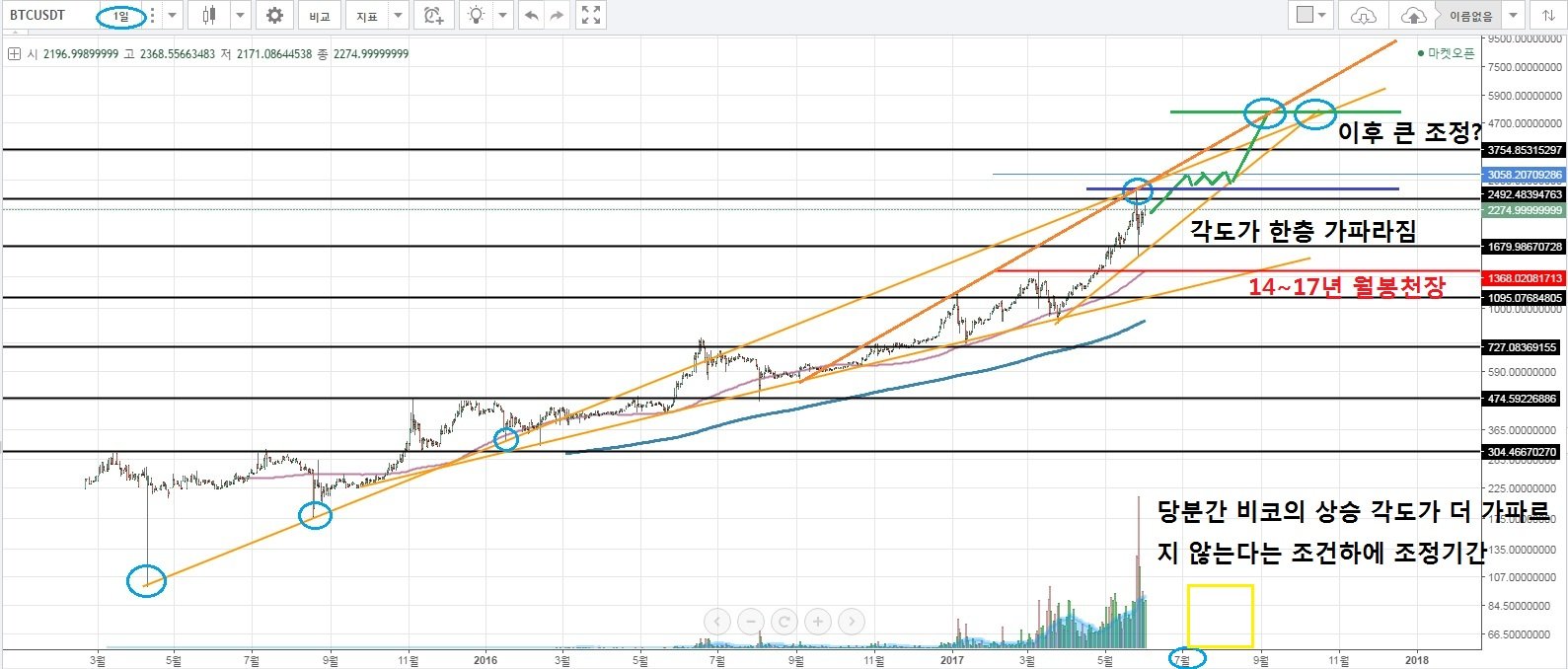Viewport: 1568px width, 669px height.
Task: Click the 2018 year label on time axis
Action: (x=1417, y=659)
